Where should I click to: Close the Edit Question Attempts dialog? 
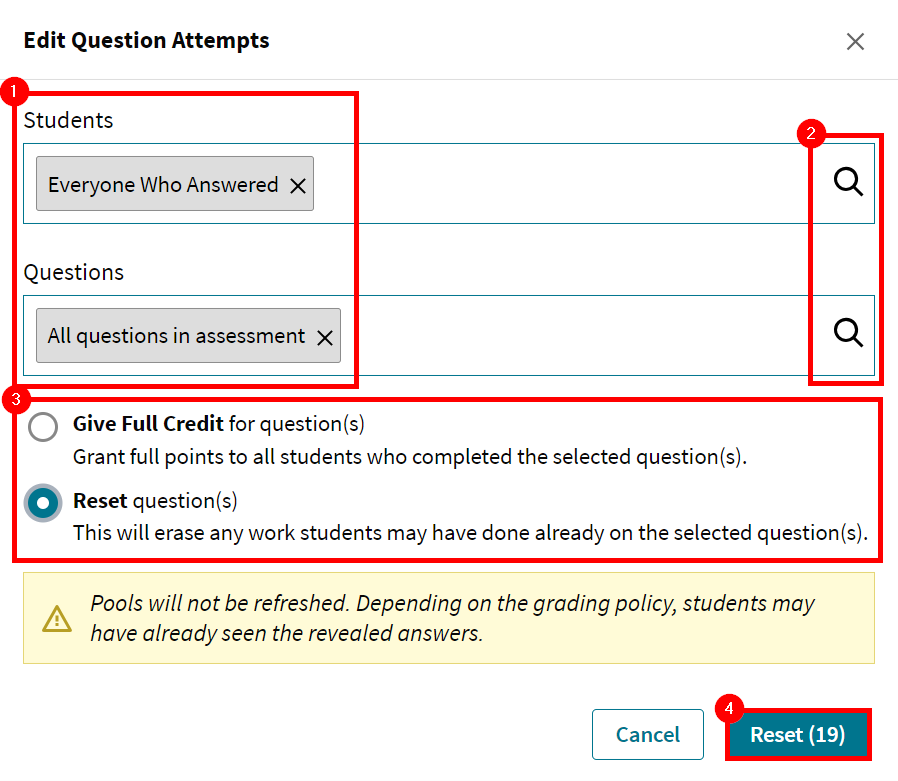[855, 41]
